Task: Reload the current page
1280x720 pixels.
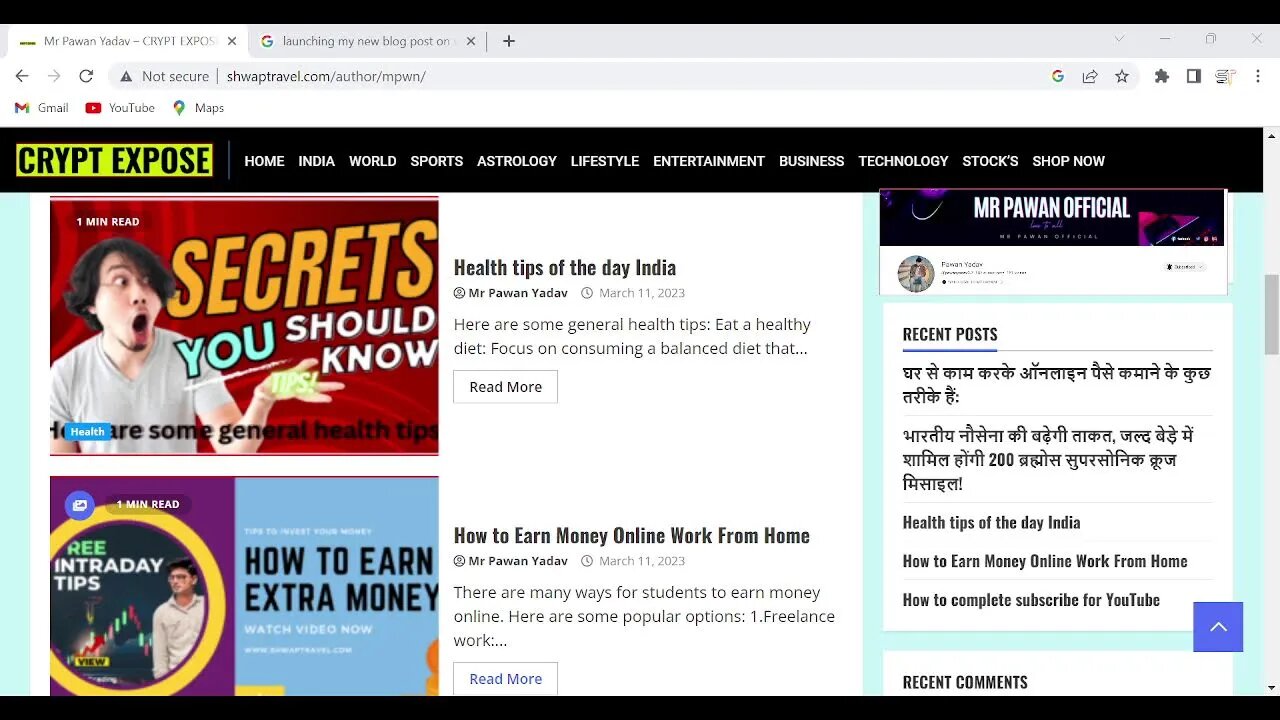Action: click(86, 76)
